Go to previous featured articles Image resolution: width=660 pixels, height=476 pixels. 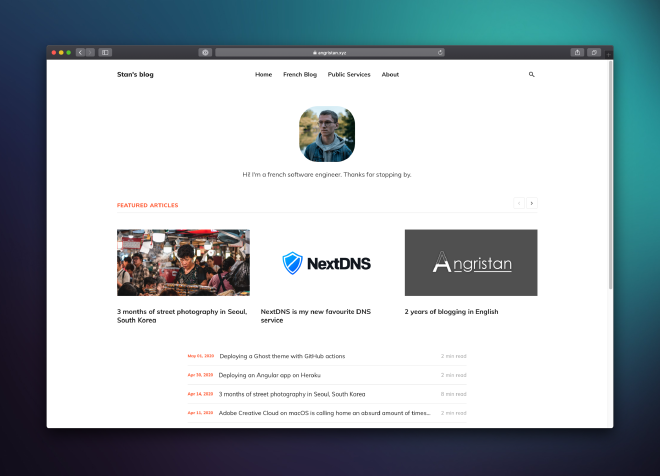click(x=519, y=203)
